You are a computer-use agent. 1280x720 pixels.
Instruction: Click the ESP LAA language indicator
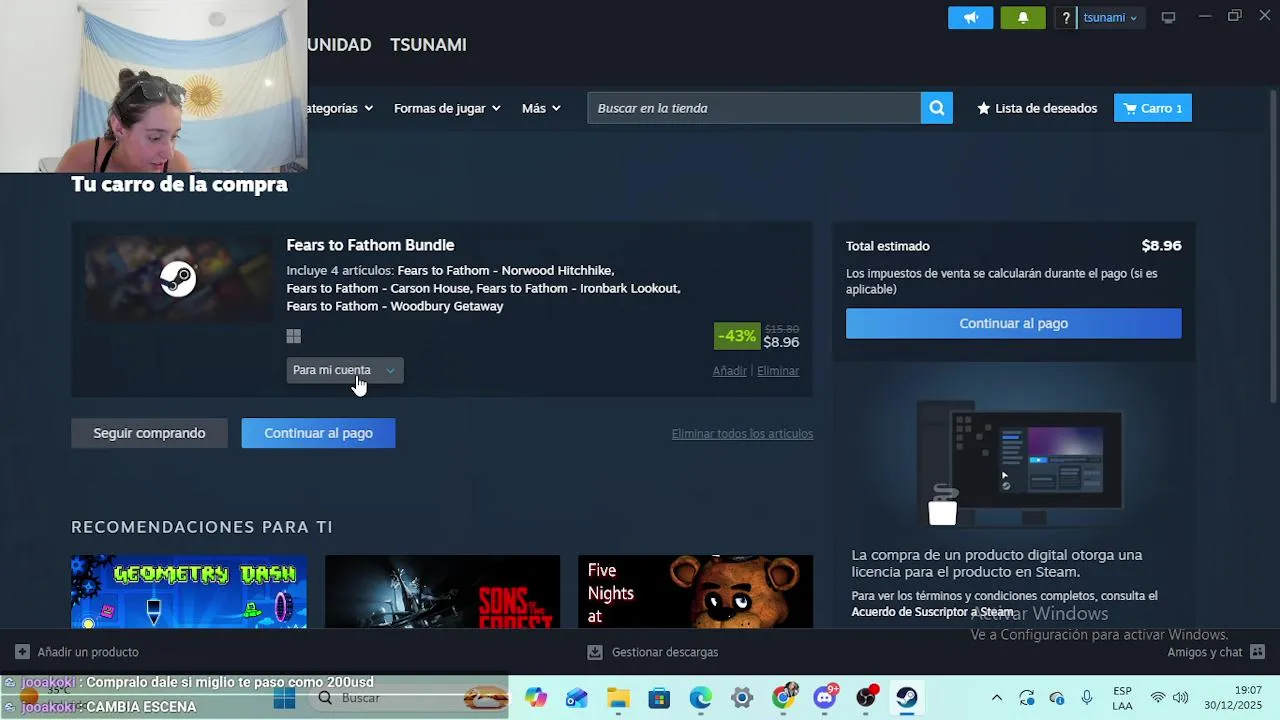1123,698
